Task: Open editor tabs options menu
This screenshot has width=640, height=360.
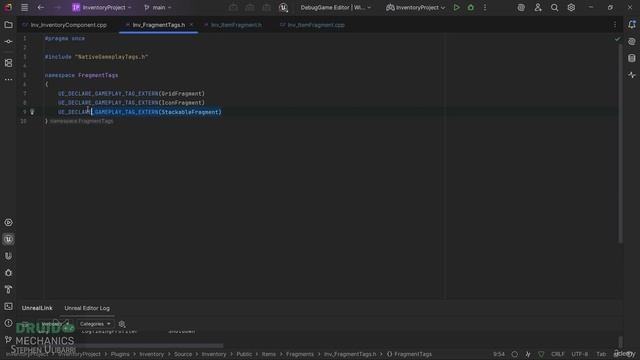Action: click(x=615, y=25)
